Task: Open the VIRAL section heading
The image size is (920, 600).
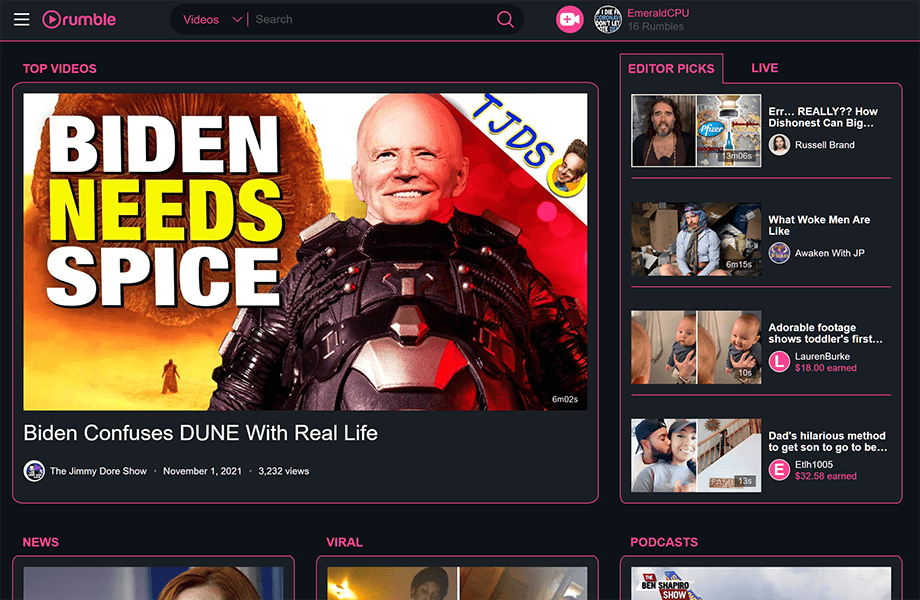Action: pos(344,542)
